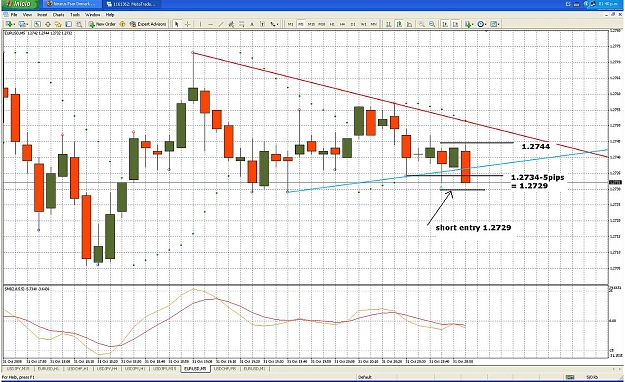Open the Window menu
The width and height of the screenshot is (625, 382).
(92, 15)
